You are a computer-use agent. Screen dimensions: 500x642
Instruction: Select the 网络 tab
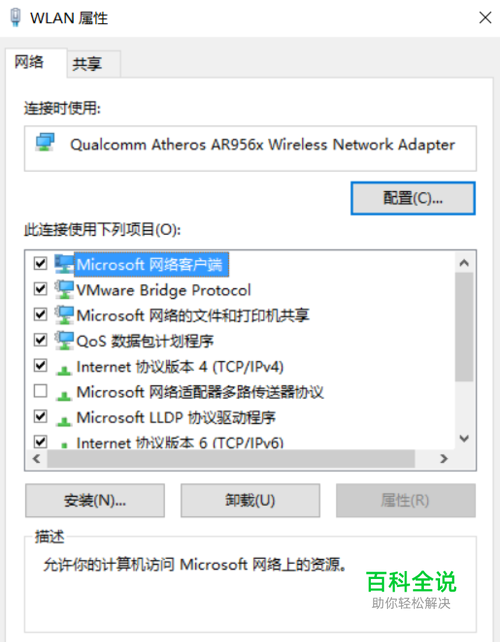(x=29, y=62)
